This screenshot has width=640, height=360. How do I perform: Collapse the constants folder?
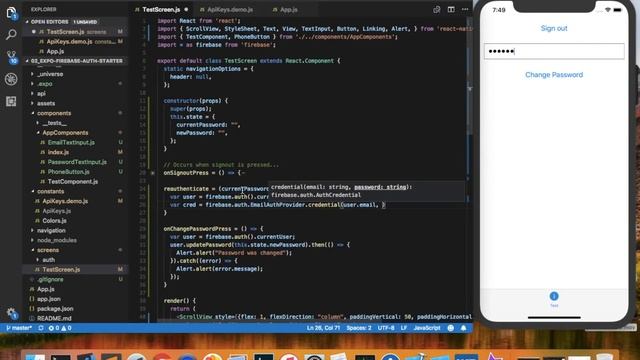(51, 191)
